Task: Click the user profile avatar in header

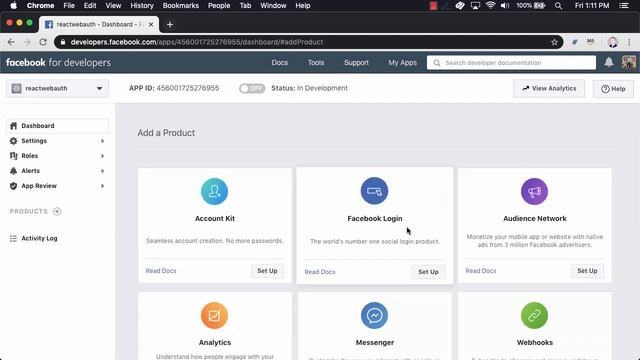Action: click(629, 62)
